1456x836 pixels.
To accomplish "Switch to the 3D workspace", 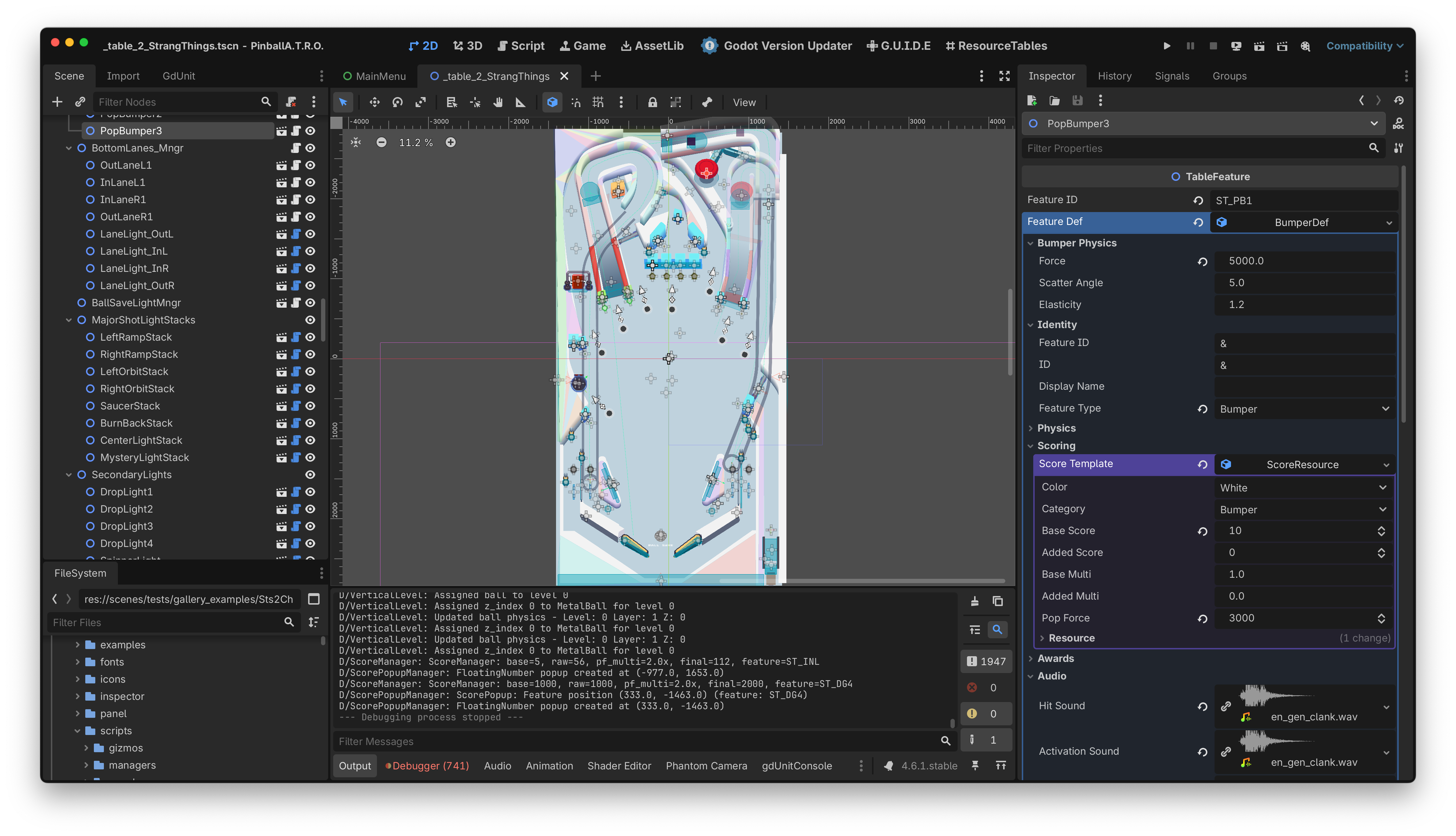I will (x=468, y=46).
